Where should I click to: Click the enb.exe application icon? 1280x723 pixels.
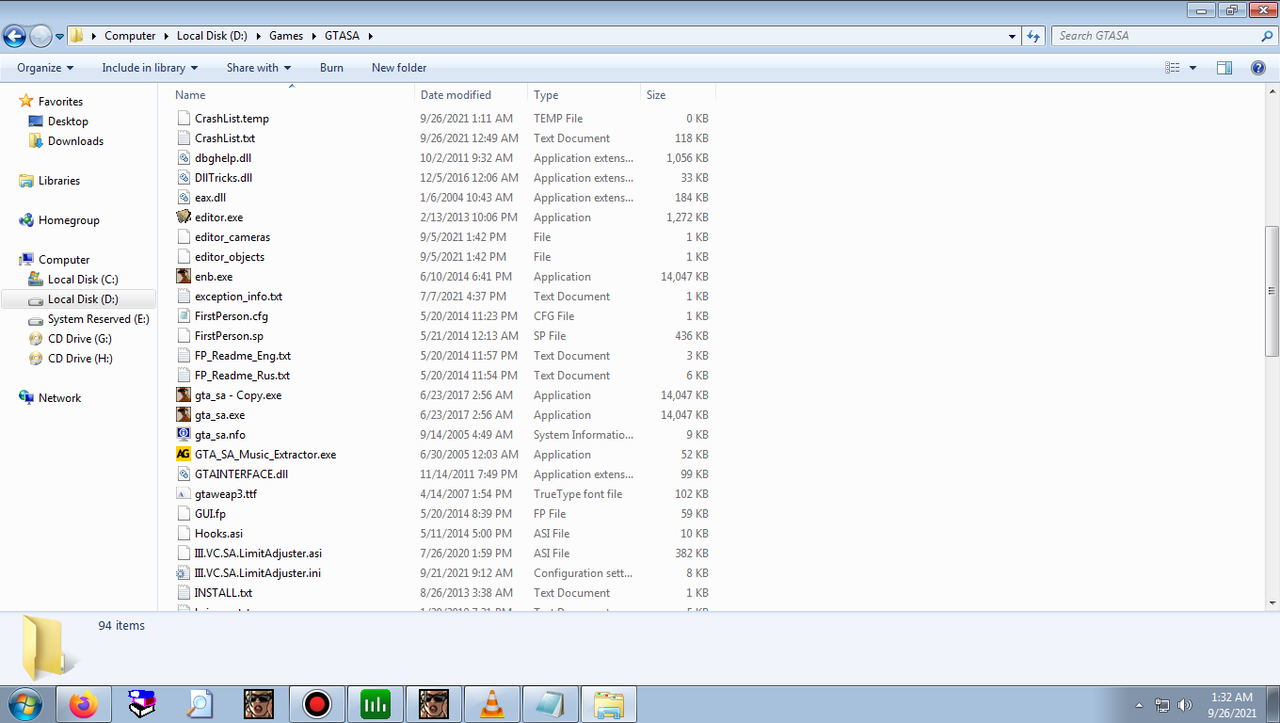(x=183, y=276)
